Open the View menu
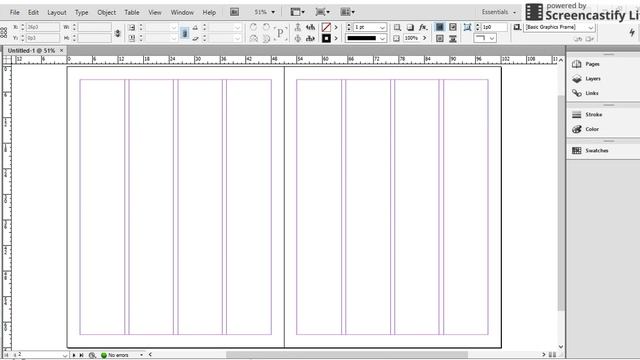Image resolution: width=640 pixels, height=360 pixels. (x=155, y=12)
